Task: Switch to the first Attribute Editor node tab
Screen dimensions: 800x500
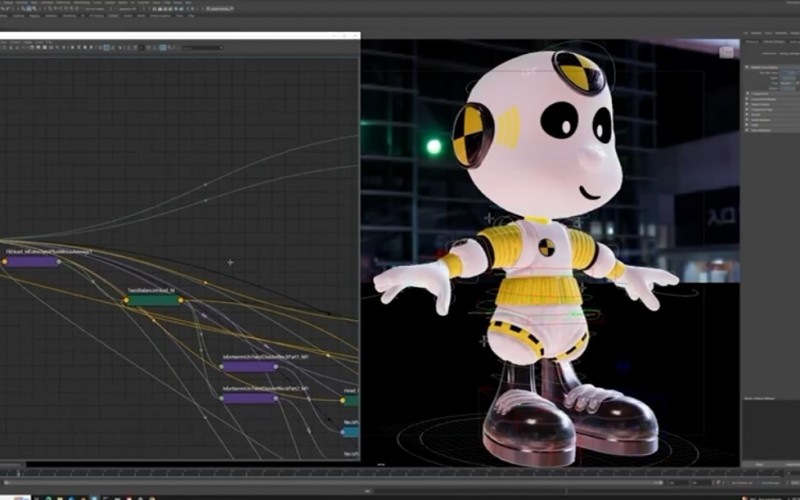Action: [x=752, y=42]
